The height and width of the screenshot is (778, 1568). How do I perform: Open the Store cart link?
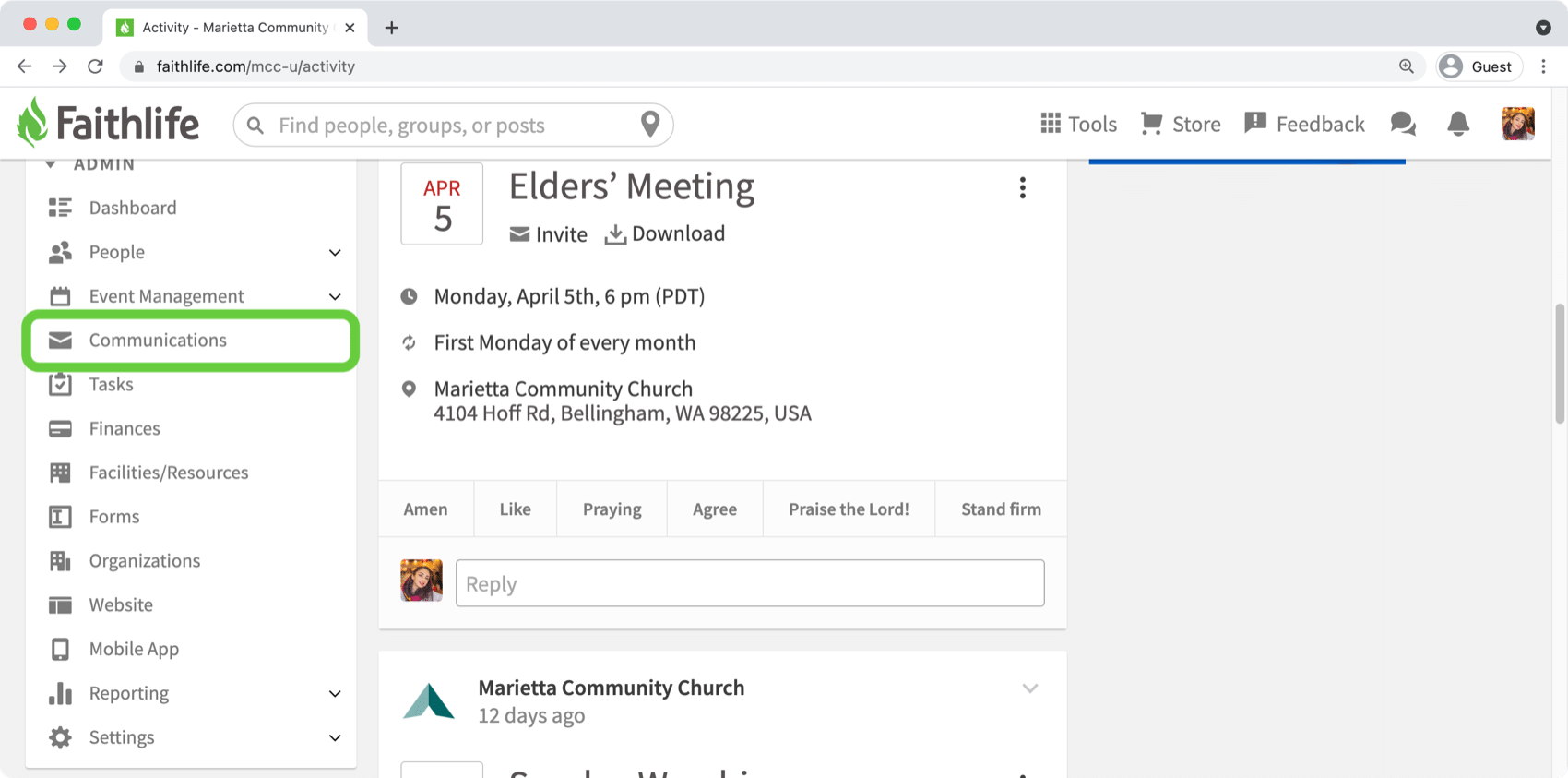pos(1181,124)
